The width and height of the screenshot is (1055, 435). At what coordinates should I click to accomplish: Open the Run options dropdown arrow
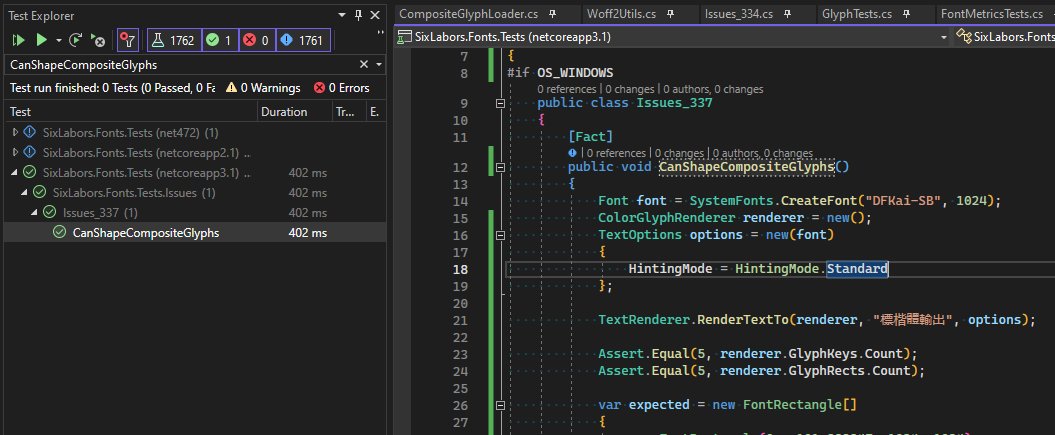pos(59,40)
